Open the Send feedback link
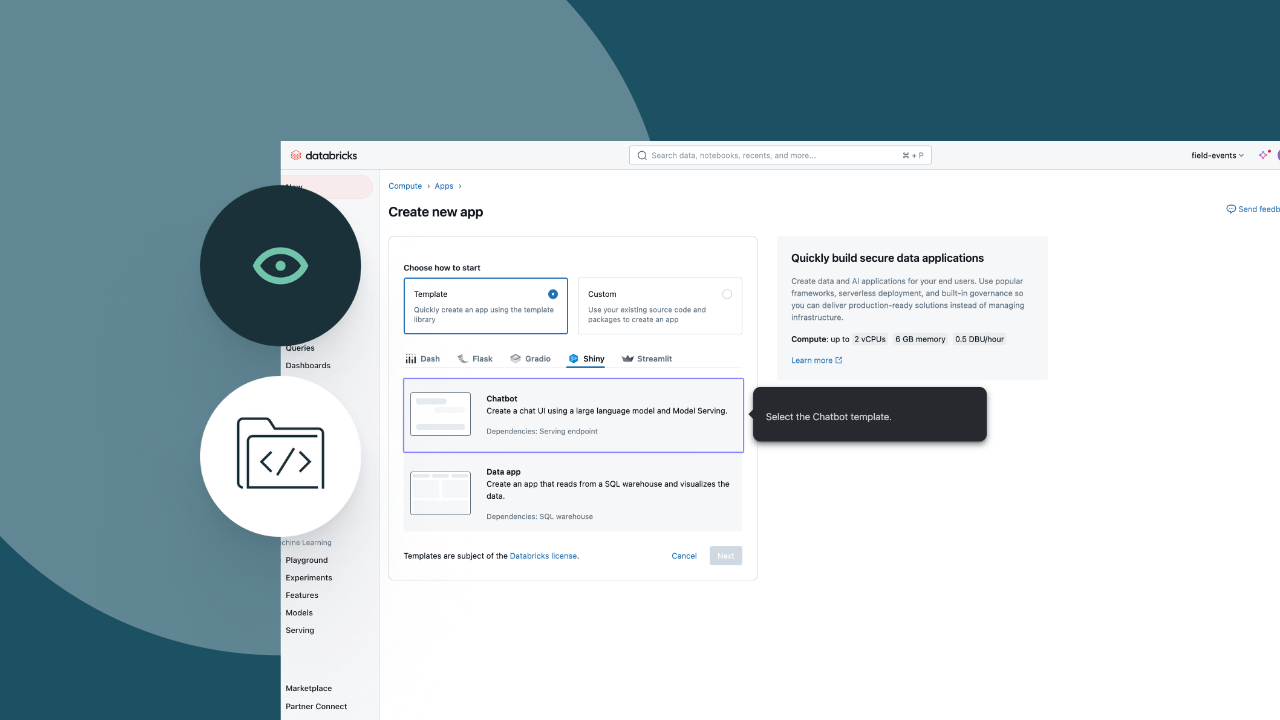 [1253, 209]
